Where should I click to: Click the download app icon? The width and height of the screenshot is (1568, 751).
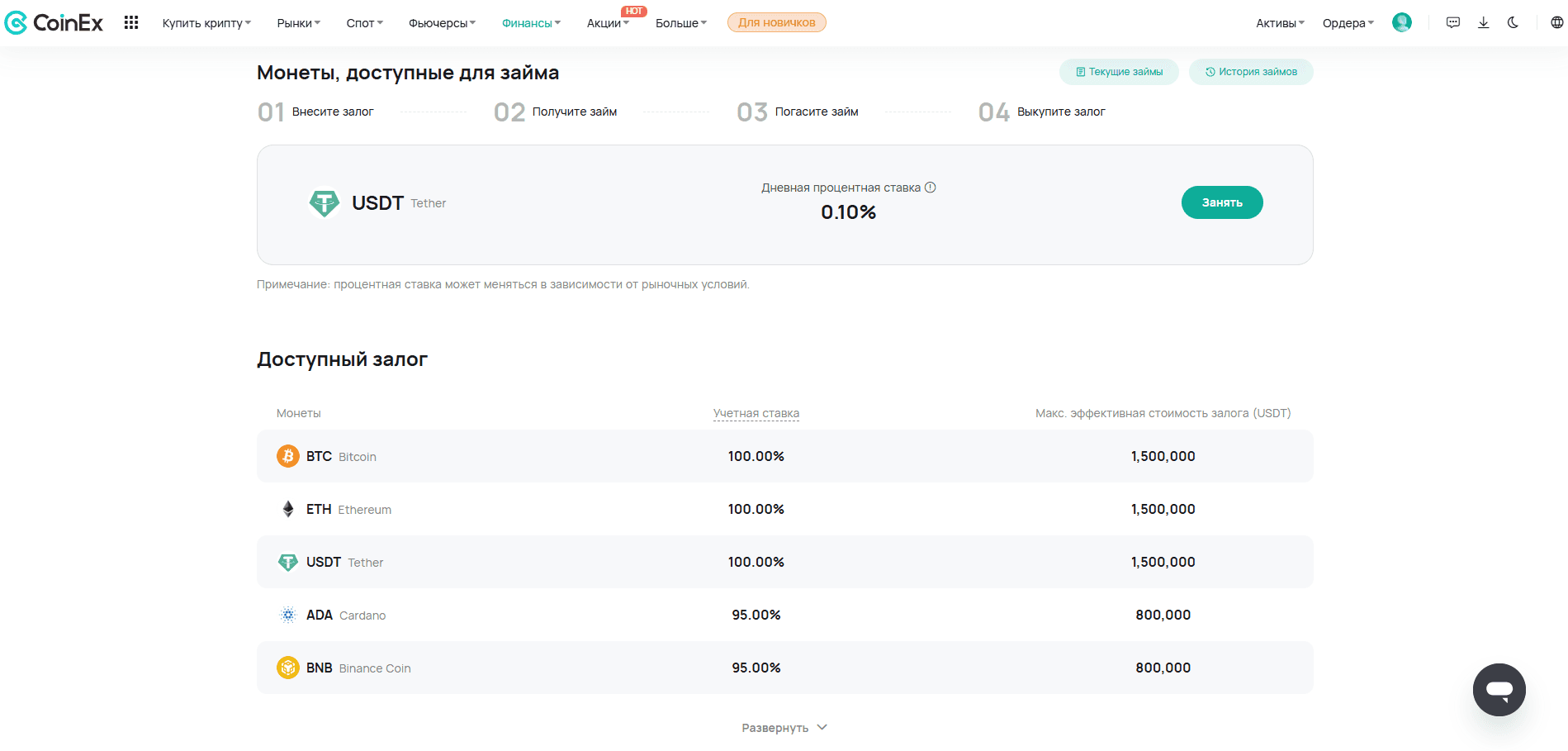pos(1483,23)
